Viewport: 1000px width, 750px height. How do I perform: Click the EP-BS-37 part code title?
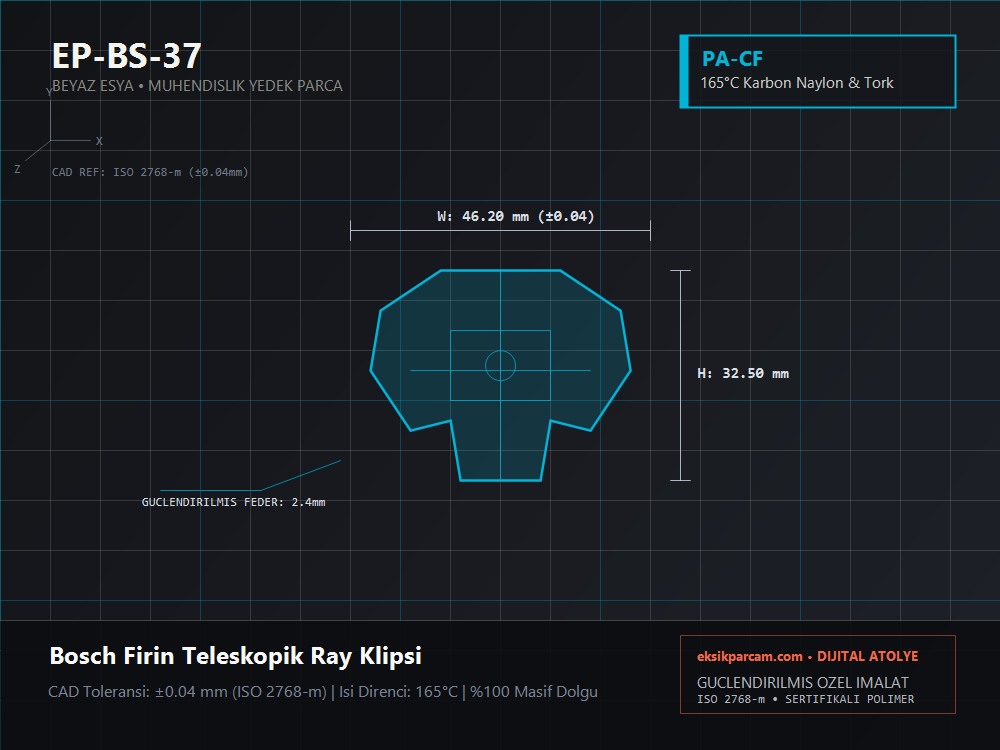pyautogui.click(x=126, y=56)
